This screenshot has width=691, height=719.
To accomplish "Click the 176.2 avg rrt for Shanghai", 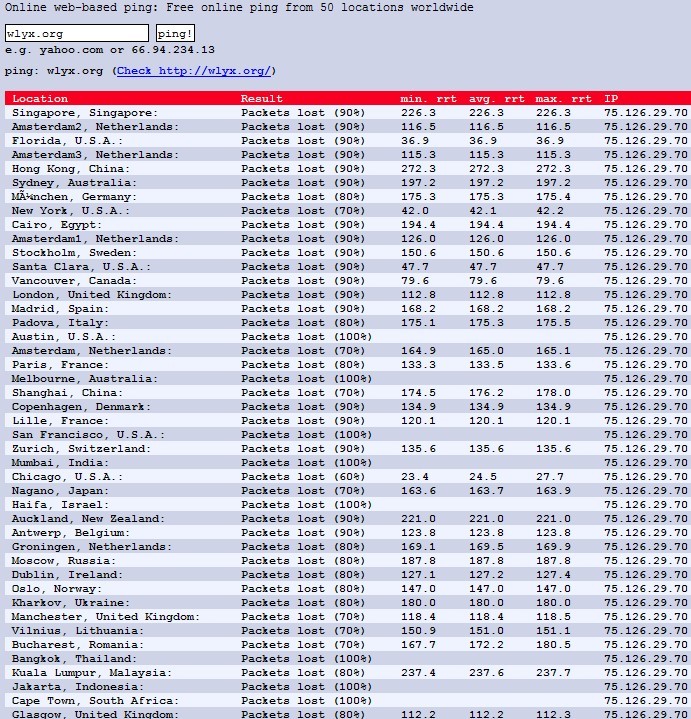I will coord(486,393).
